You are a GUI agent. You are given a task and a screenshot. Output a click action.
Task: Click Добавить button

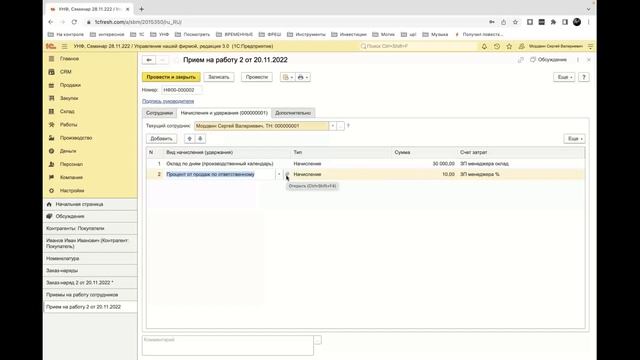click(162, 139)
